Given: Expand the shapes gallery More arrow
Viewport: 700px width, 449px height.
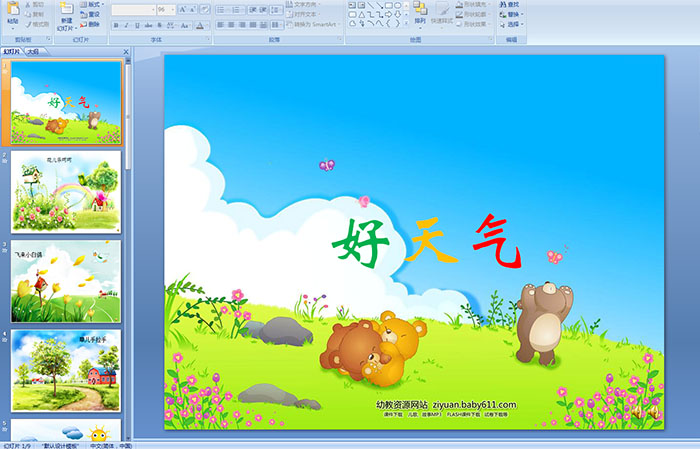Looking at the screenshot, I should (406, 23).
